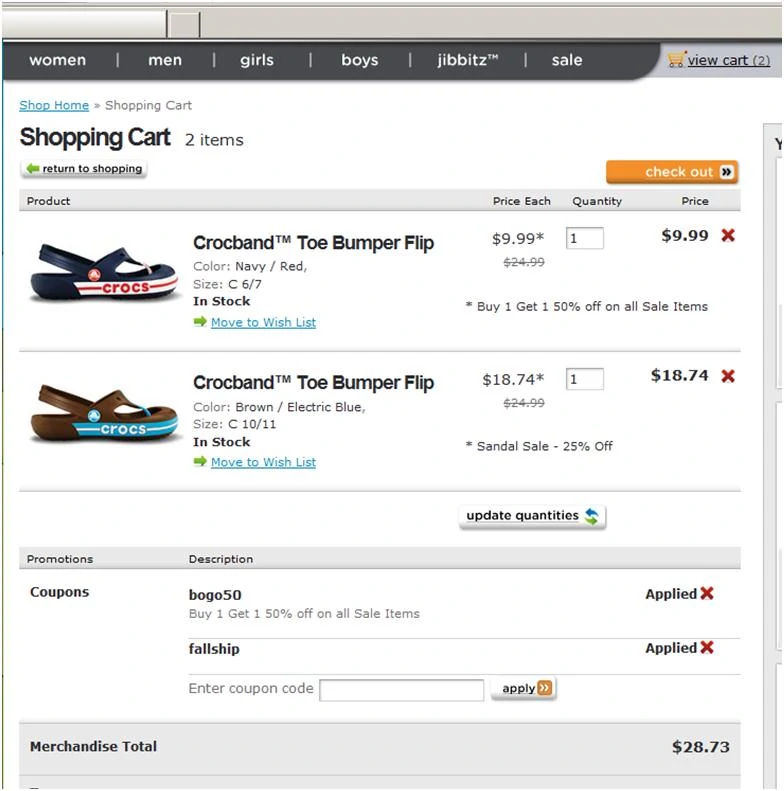This screenshot has width=784, height=791.
Task: Open the women category menu
Action: click(x=58, y=60)
